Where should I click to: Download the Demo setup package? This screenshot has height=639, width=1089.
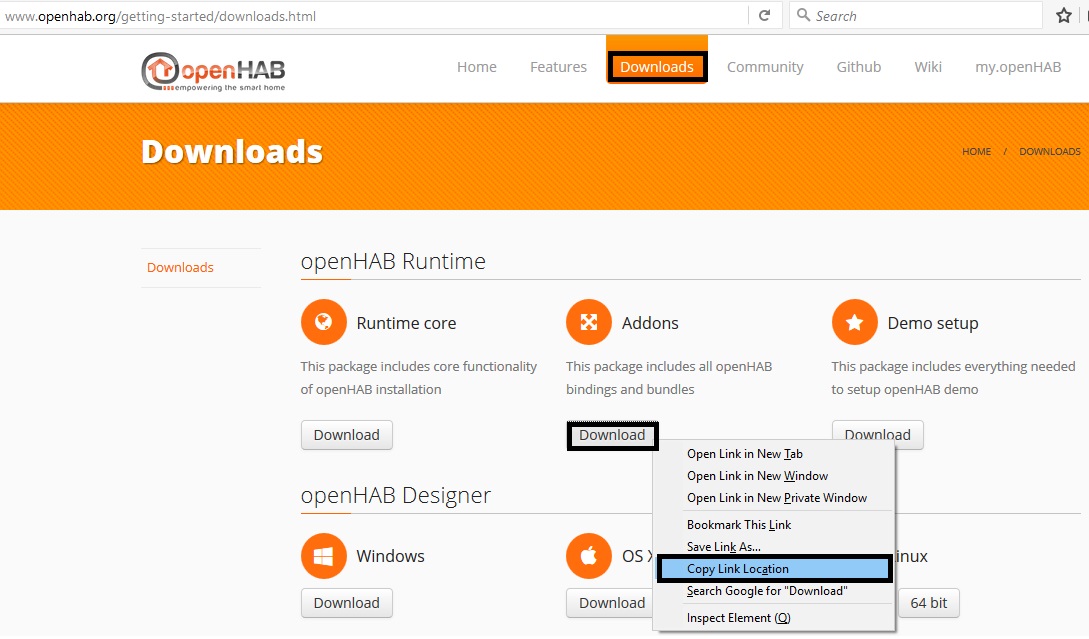click(877, 433)
